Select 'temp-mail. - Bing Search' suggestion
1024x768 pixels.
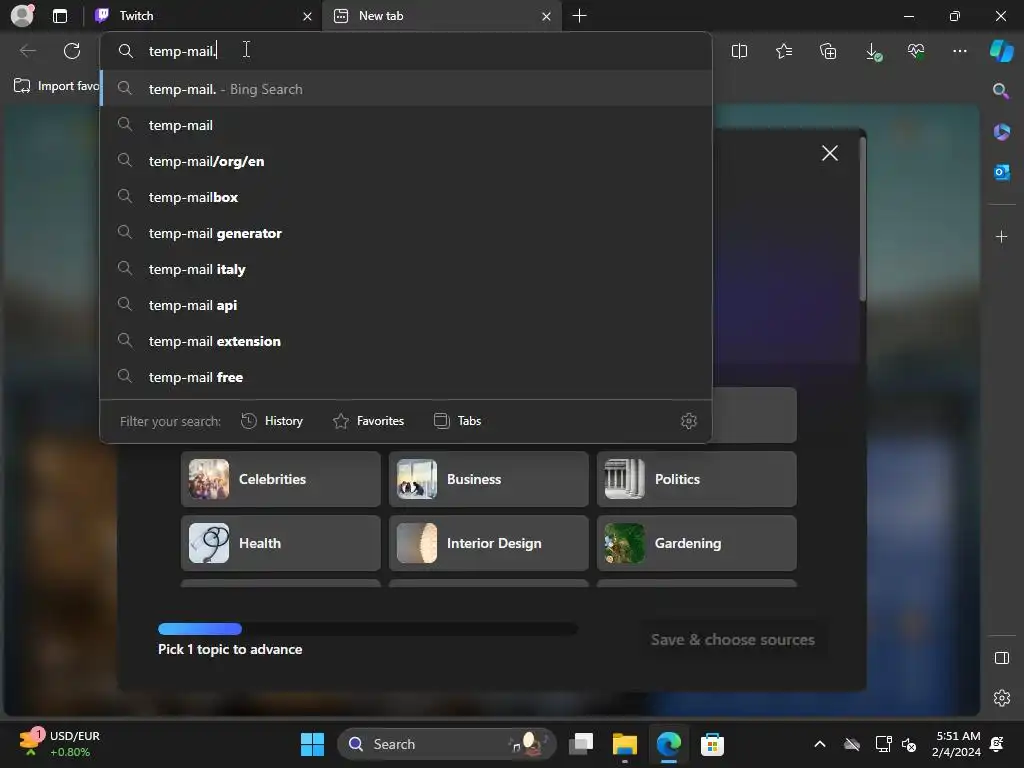click(x=406, y=89)
